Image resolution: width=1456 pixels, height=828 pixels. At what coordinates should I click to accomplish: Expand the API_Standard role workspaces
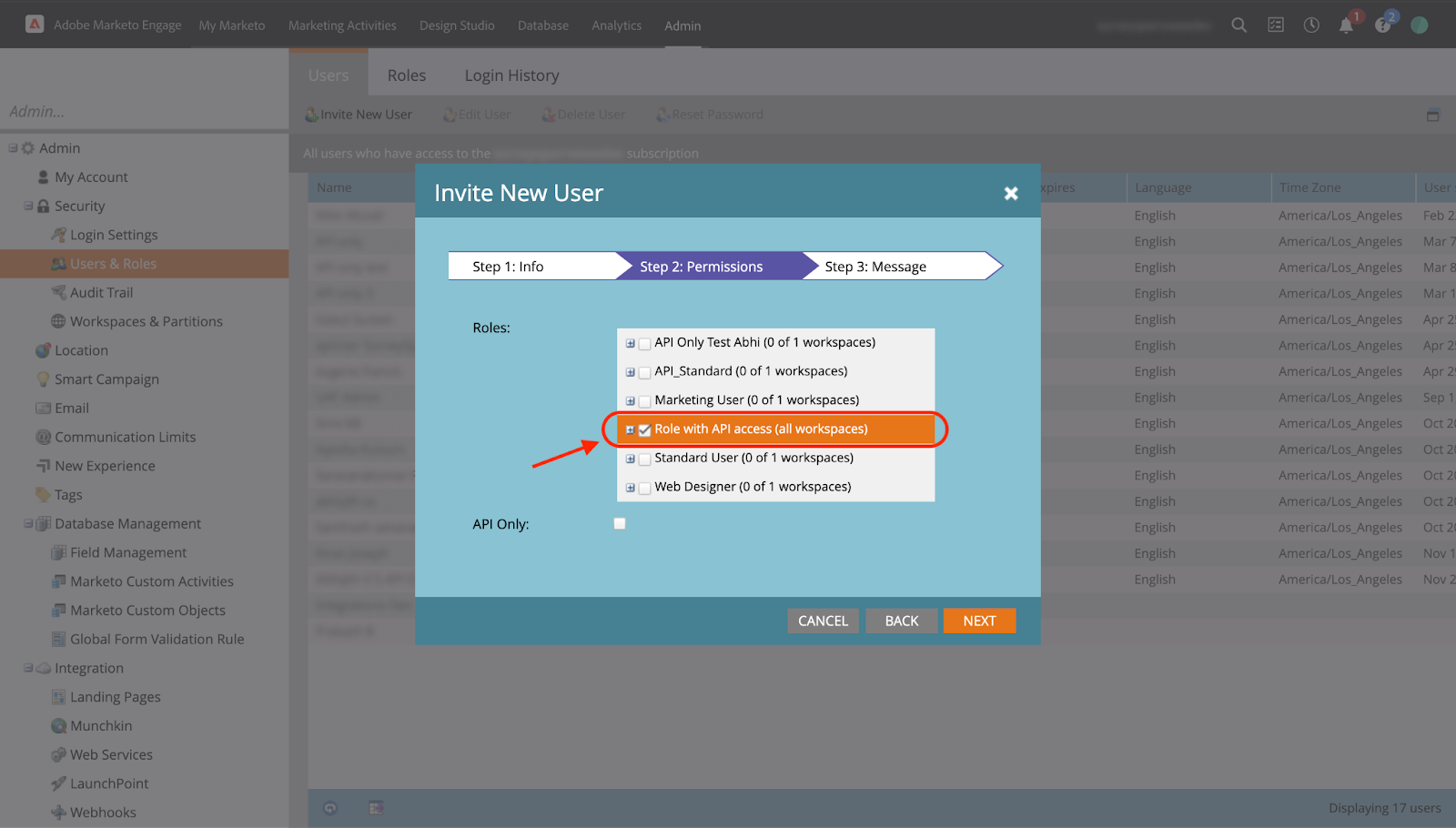pos(630,373)
